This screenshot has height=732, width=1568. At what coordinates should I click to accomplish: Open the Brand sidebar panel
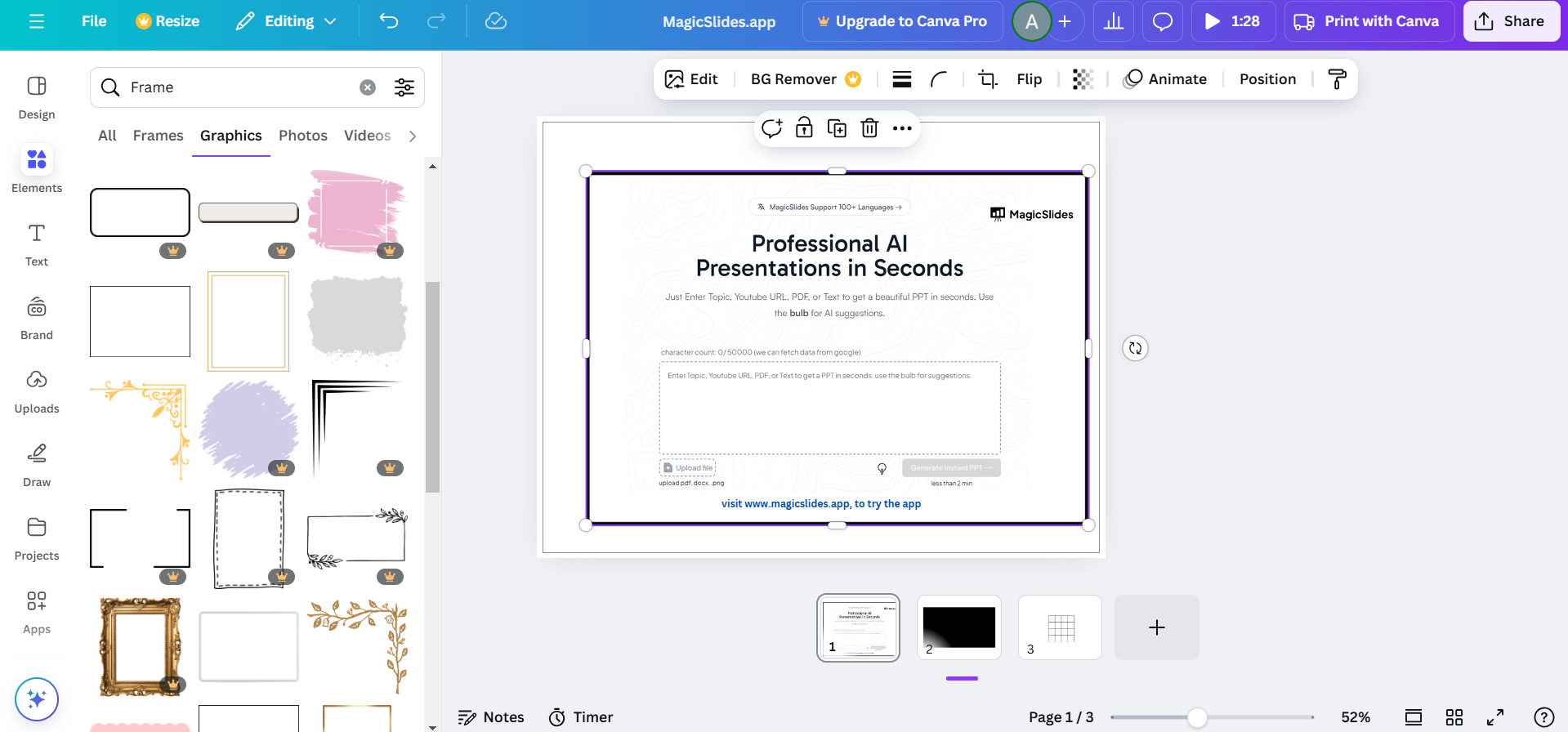click(x=37, y=318)
